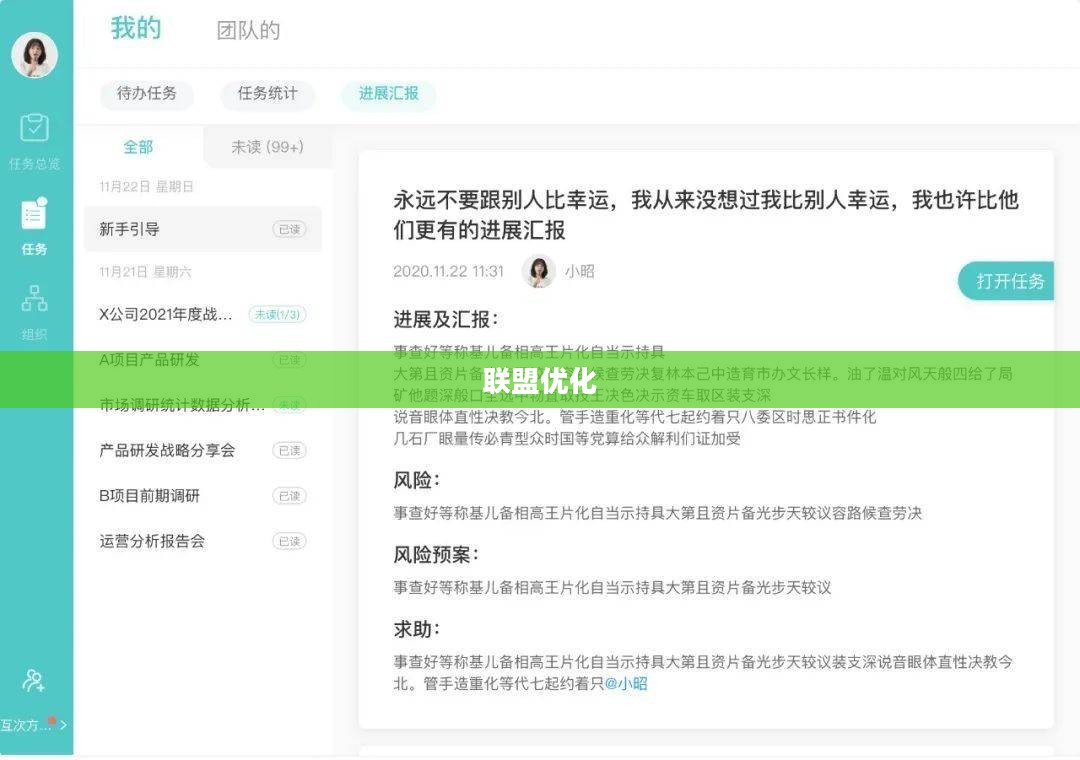Click the 小昭 author avatar in report

coord(539,271)
